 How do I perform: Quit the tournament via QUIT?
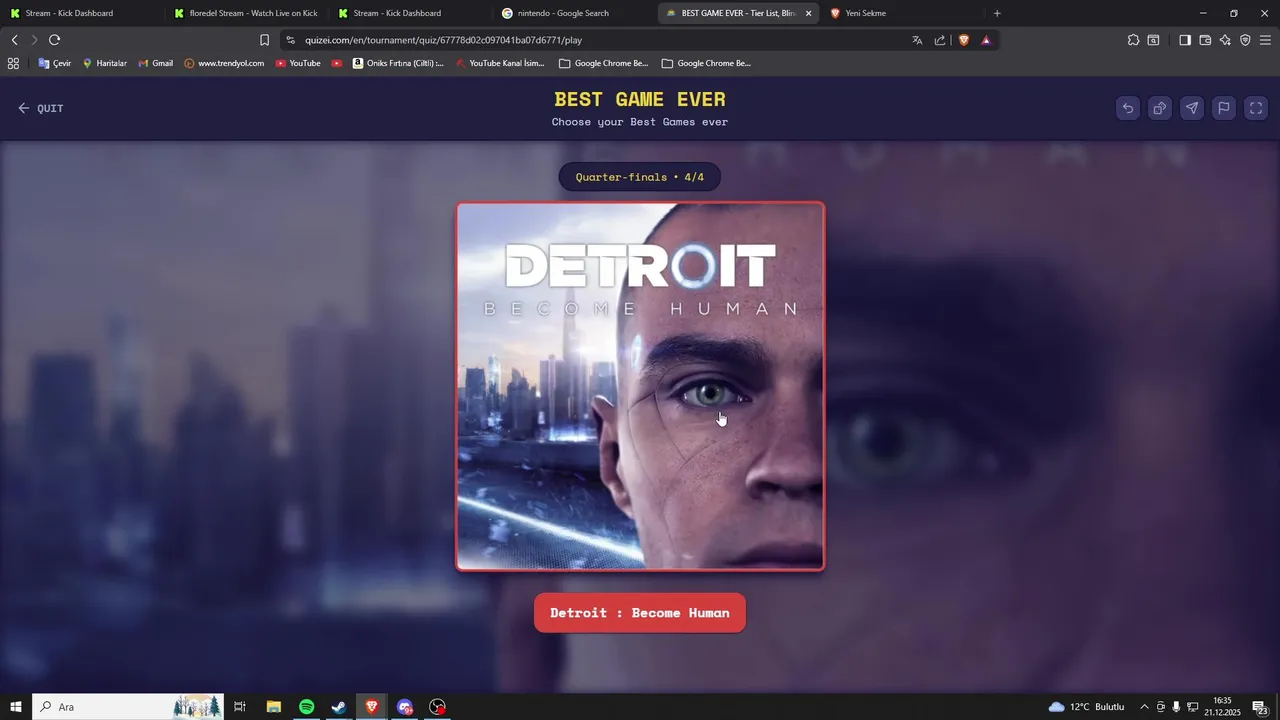click(41, 108)
